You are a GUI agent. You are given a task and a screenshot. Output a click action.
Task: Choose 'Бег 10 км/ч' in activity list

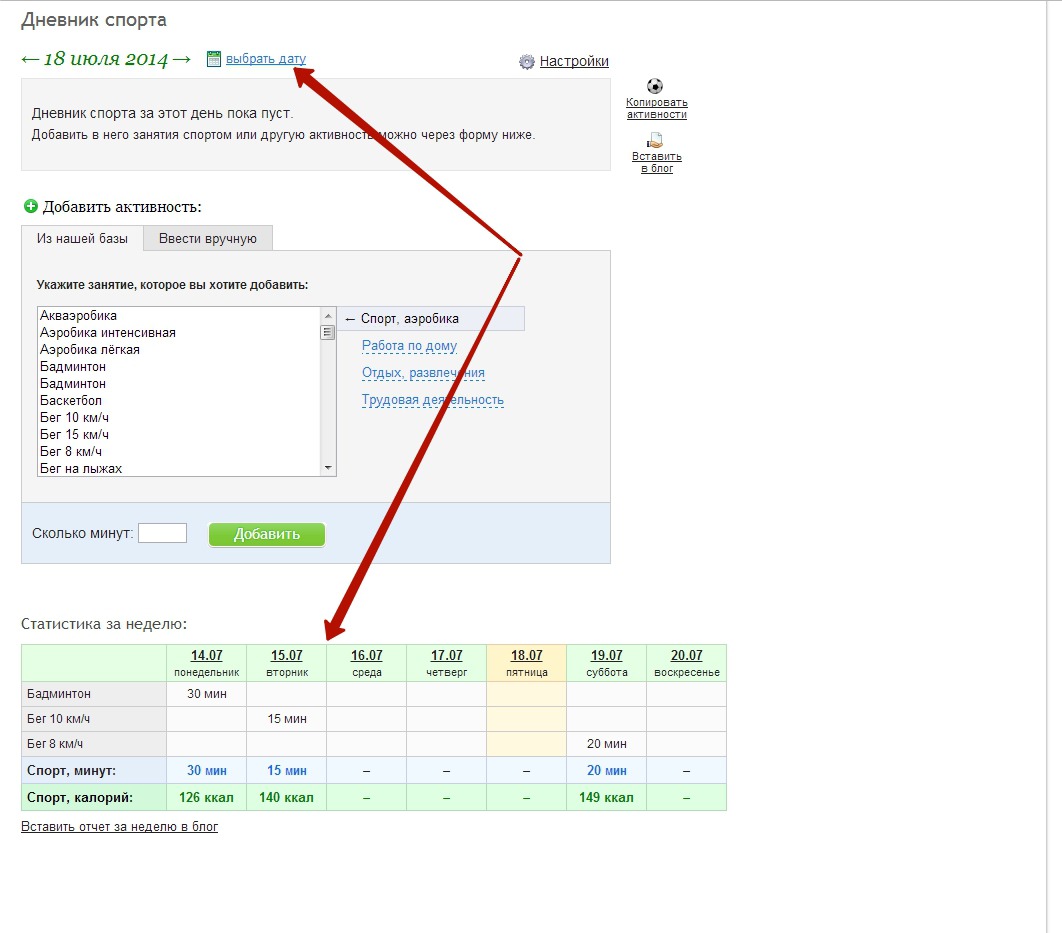click(x=74, y=418)
